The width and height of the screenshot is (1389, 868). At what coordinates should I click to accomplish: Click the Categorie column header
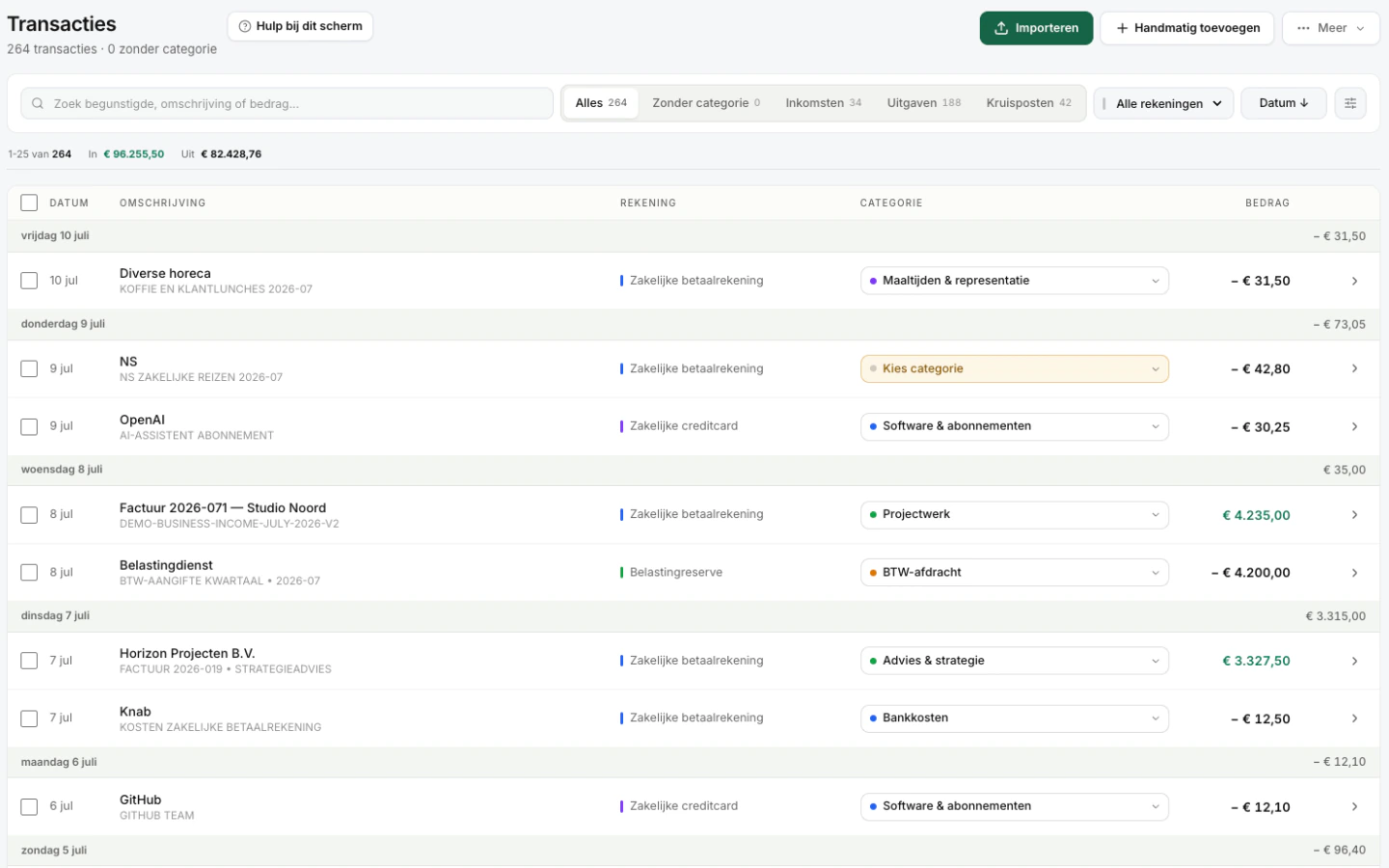click(891, 203)
